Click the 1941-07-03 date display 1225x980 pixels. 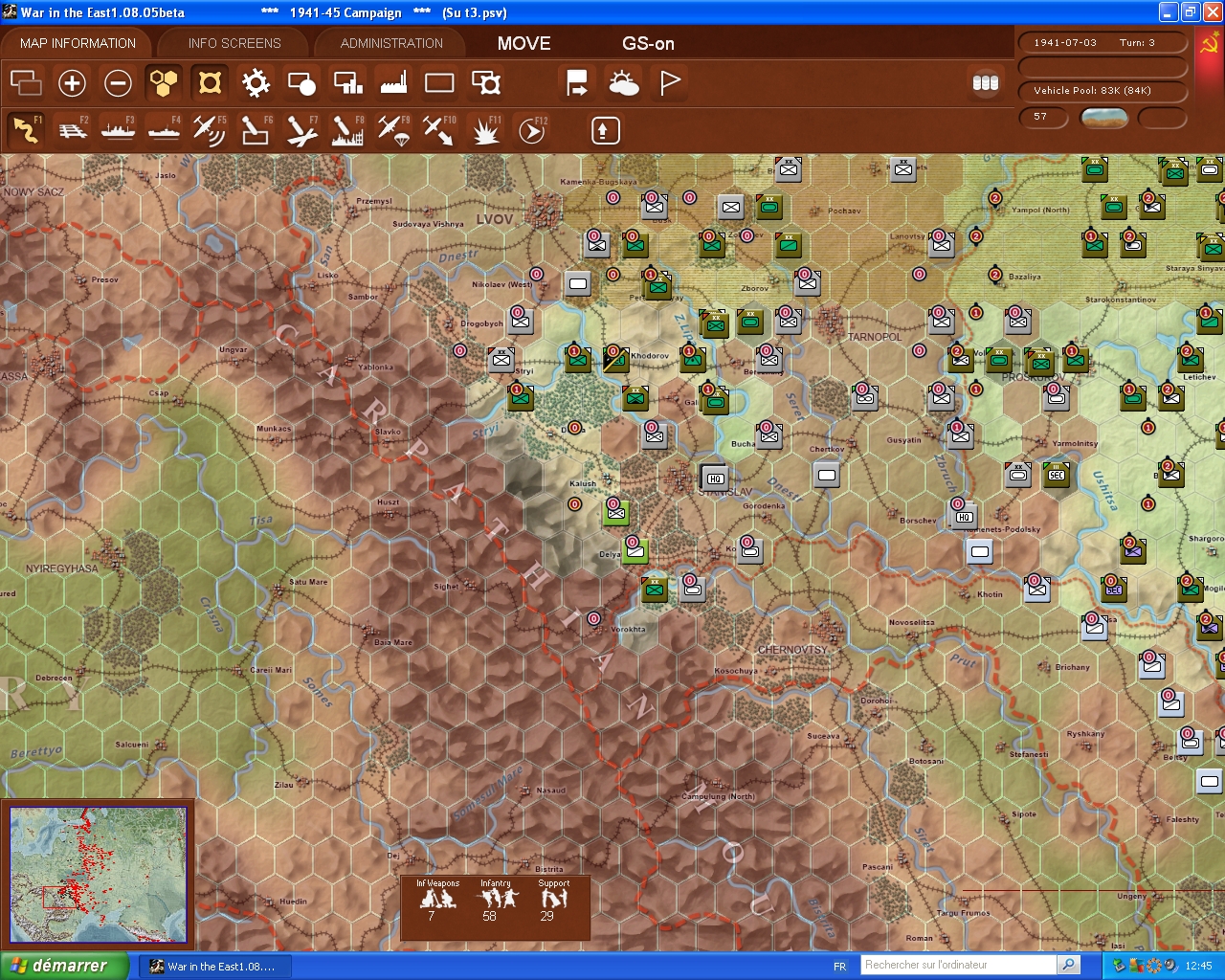(1065, 43)
